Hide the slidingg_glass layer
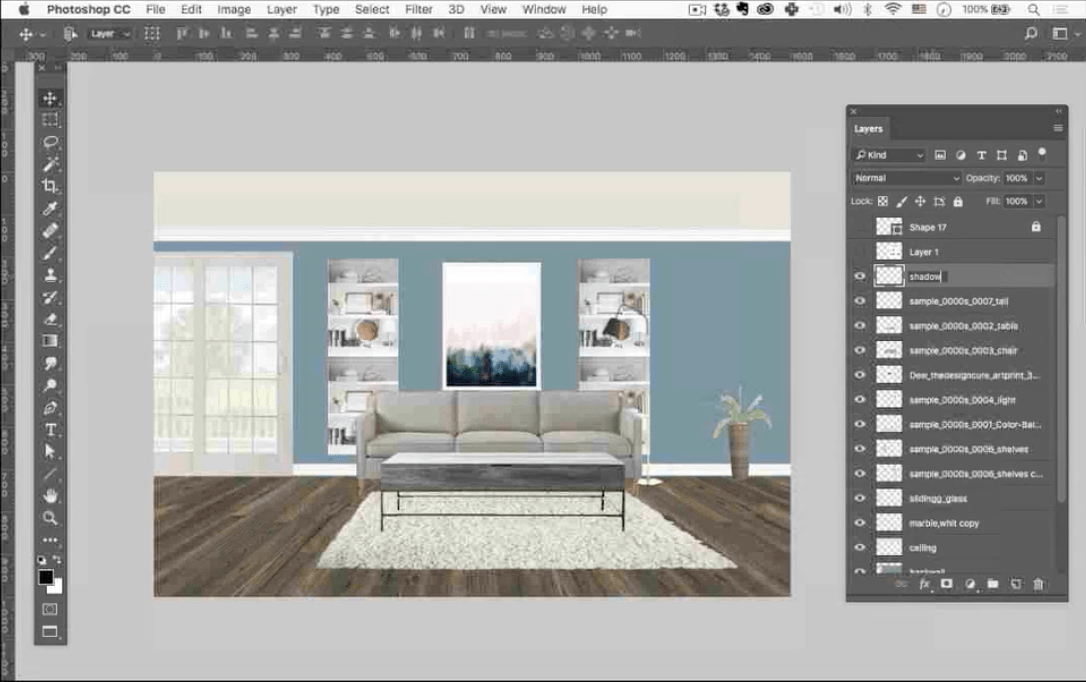The image size is (1086, 682). point(860,498)
